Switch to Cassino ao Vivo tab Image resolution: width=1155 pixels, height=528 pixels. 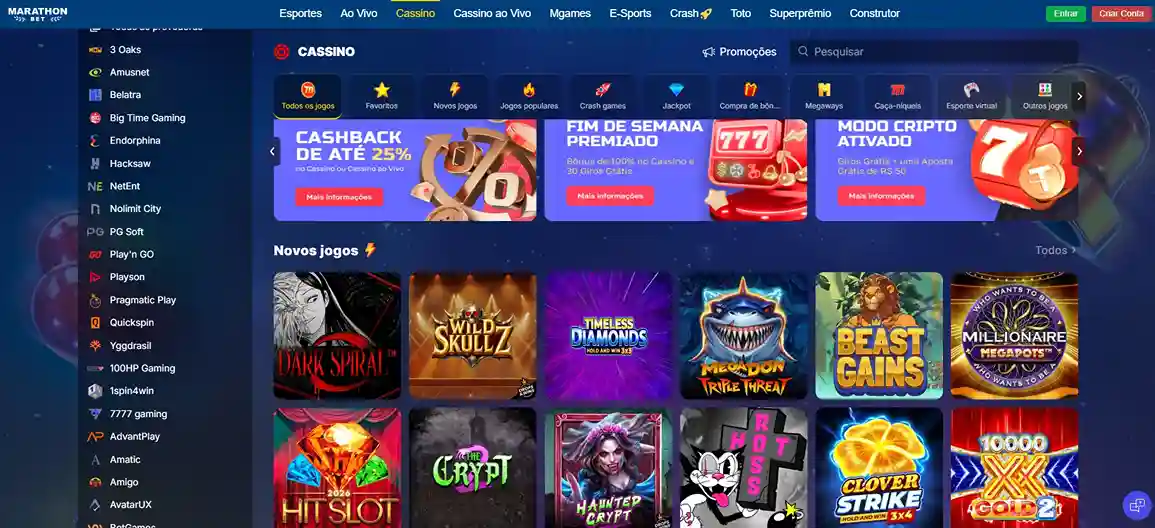pos(492,13)
